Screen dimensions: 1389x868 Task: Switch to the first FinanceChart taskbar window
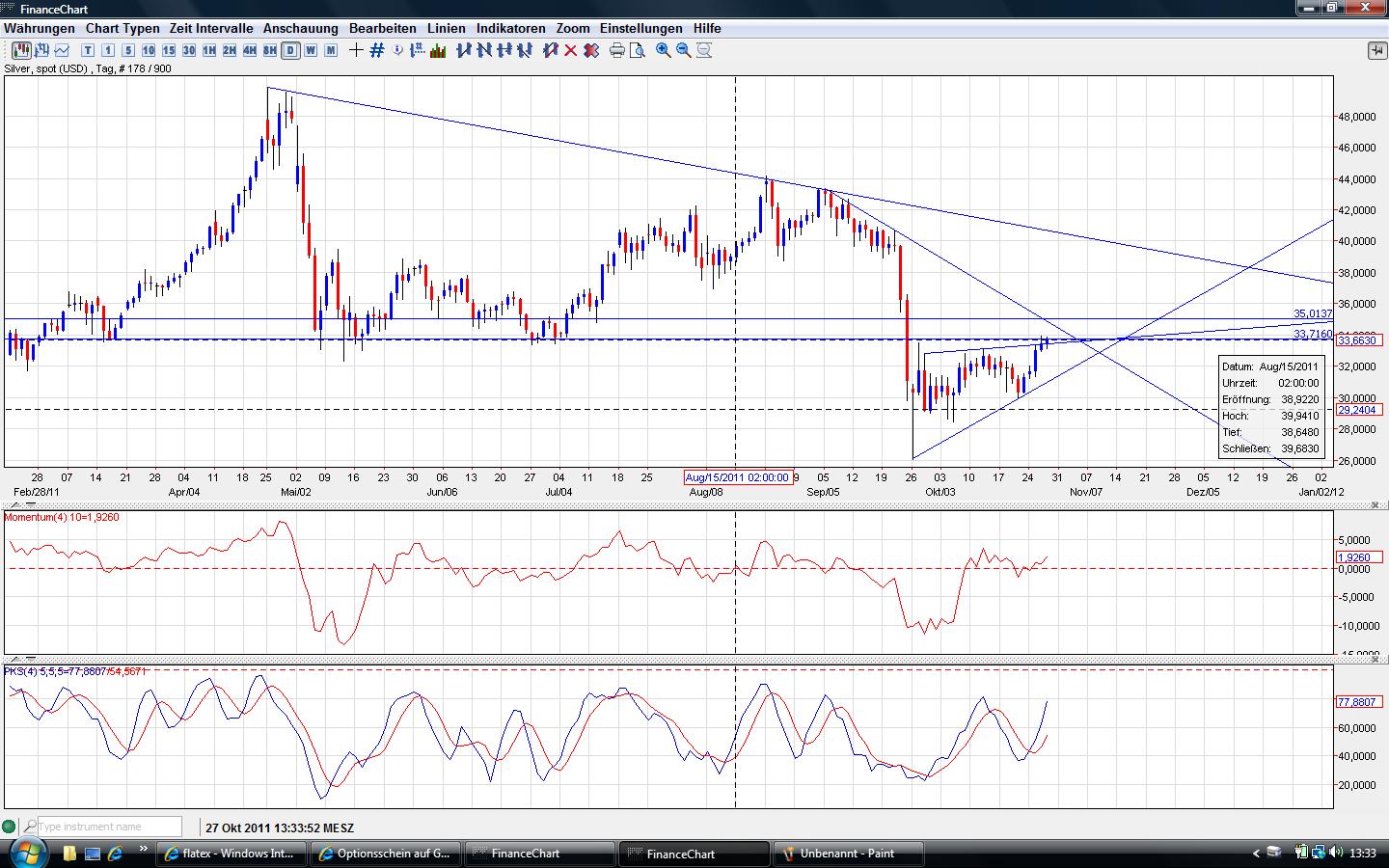point(541,854)
